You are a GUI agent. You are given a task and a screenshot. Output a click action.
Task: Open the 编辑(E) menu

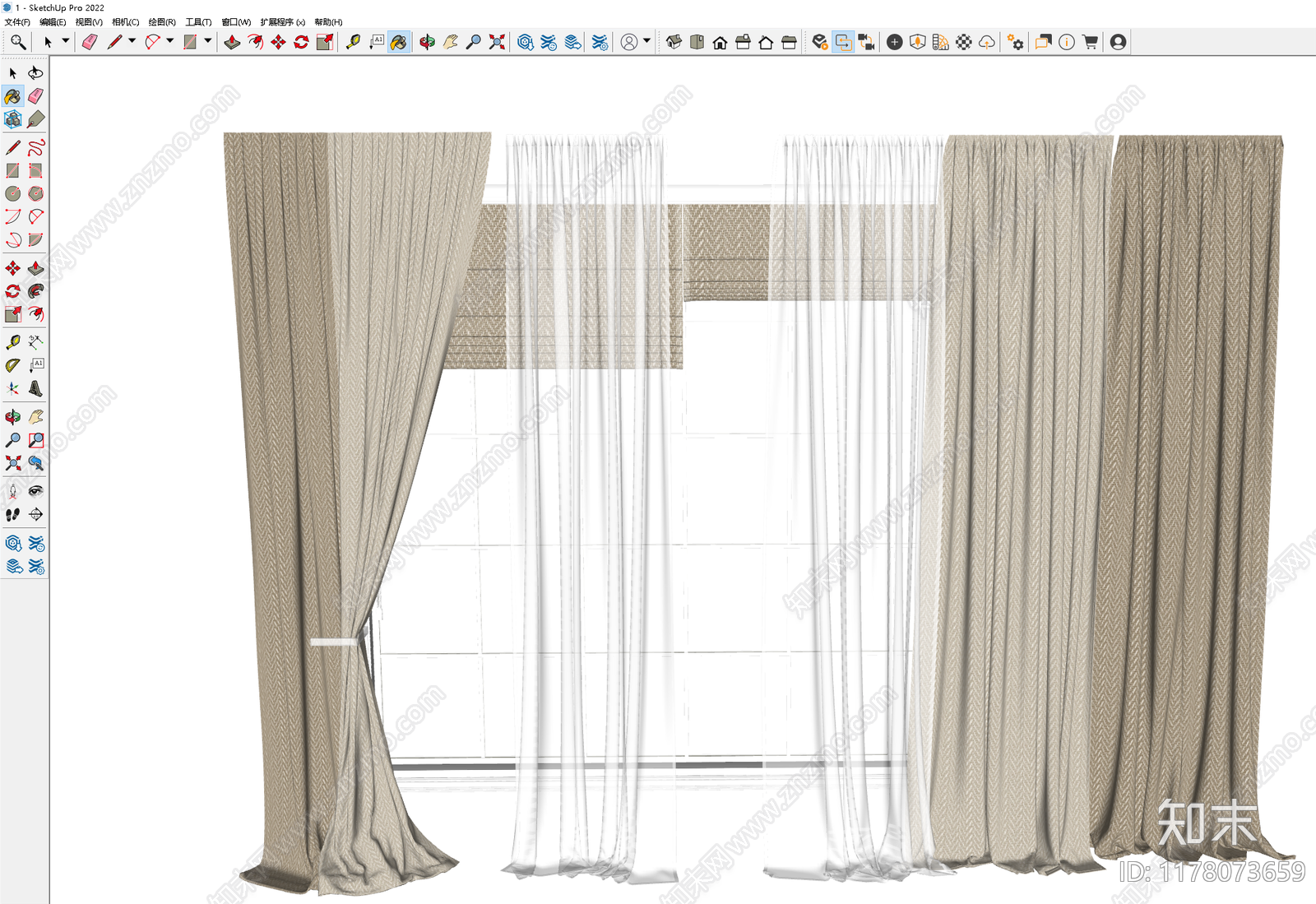[x=53, y=22]
